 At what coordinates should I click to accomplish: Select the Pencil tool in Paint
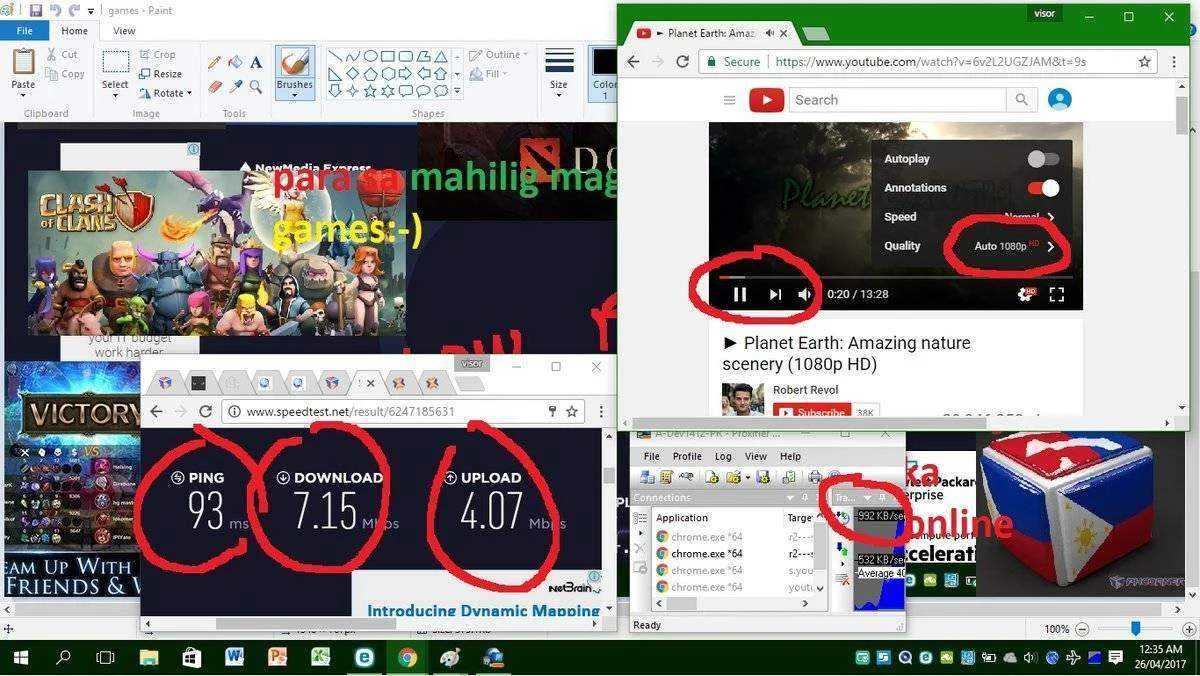click(215, 62)
